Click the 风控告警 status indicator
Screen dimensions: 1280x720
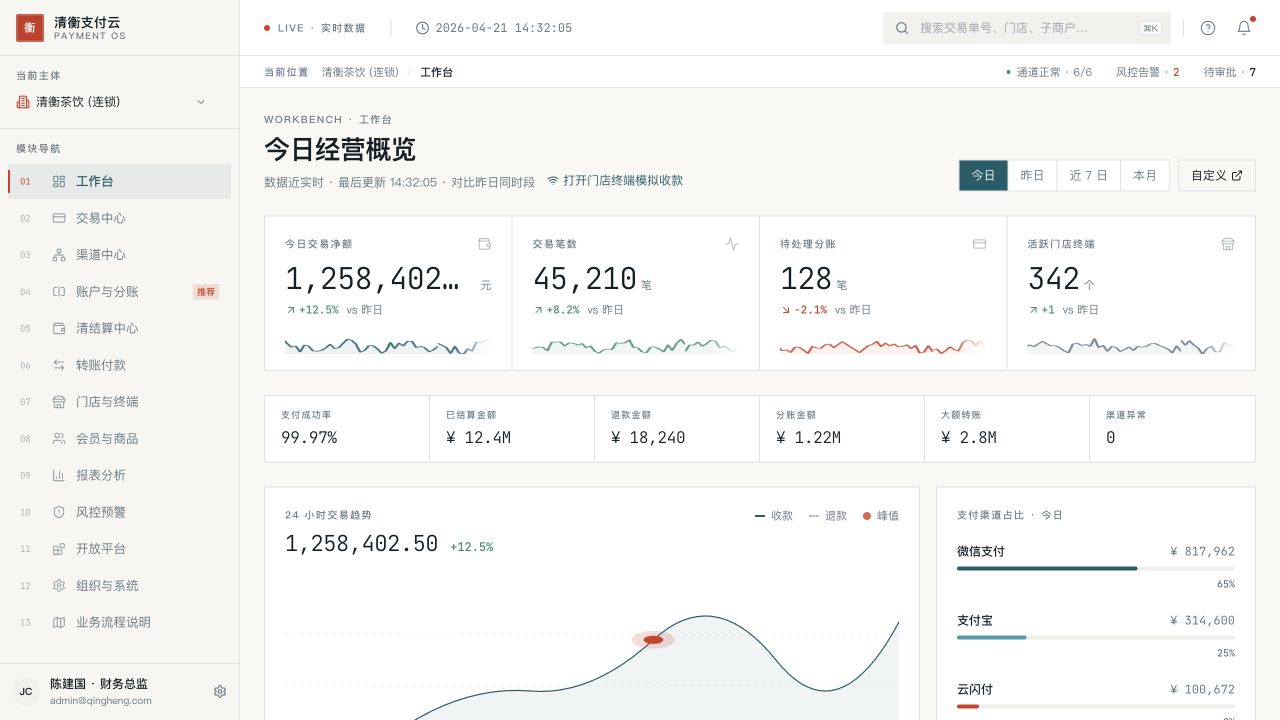(1148, 72)
